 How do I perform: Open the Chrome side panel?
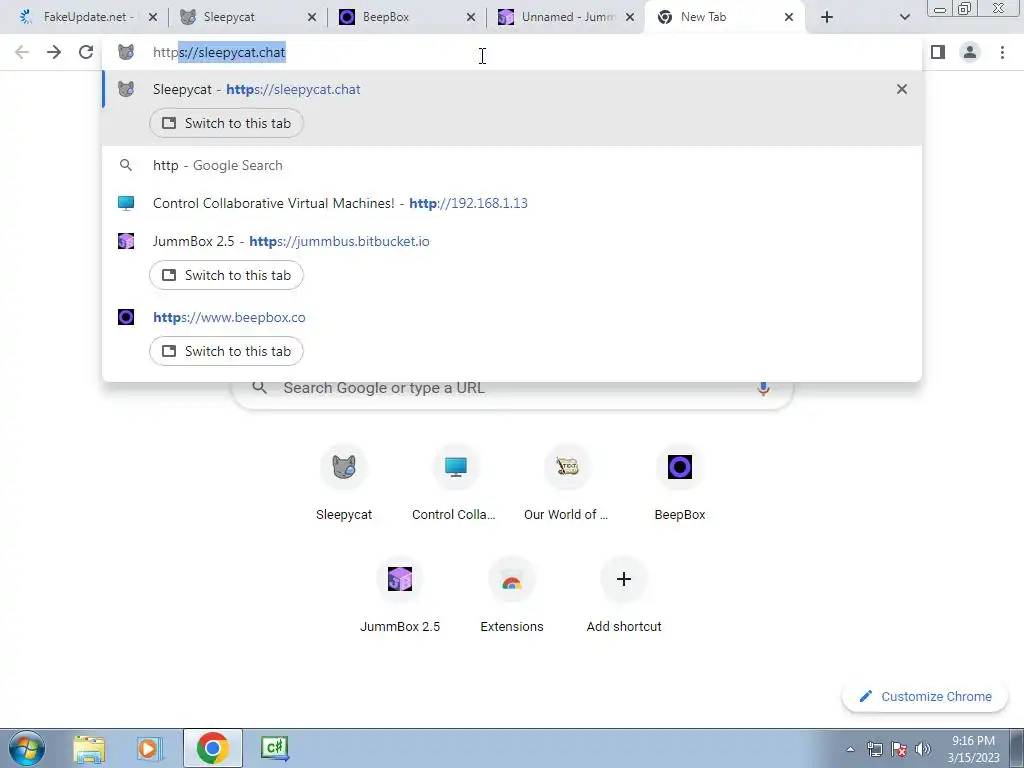click(x=938, y=52)
